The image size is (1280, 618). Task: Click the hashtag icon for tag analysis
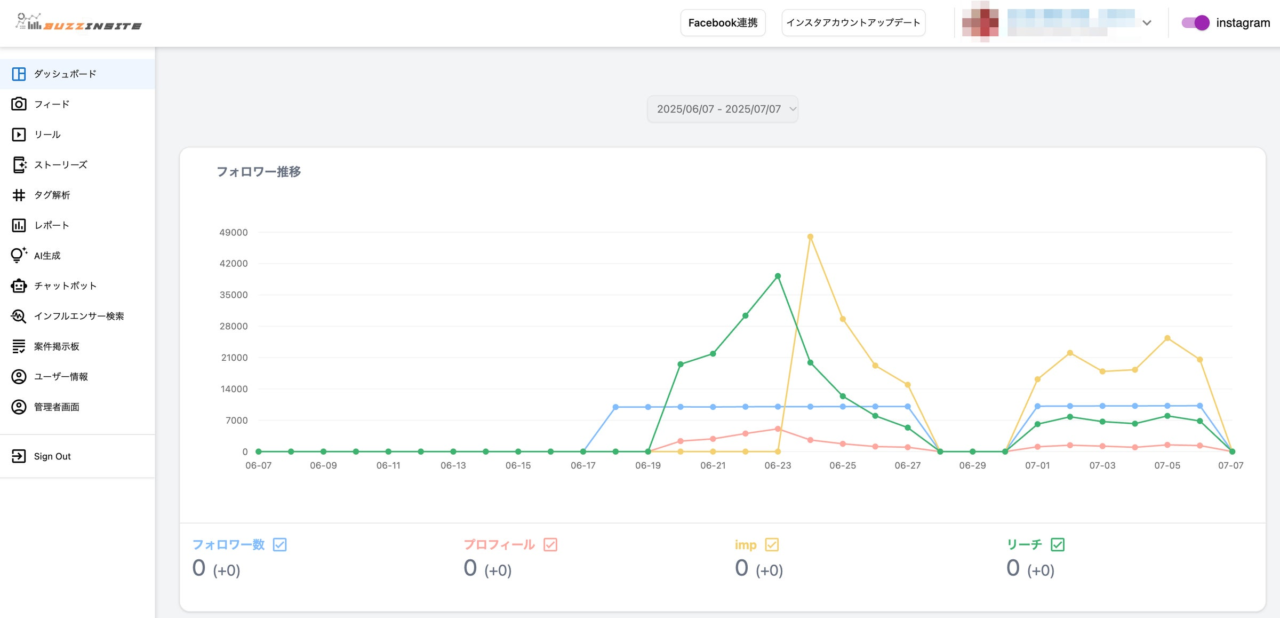[18, 195]
